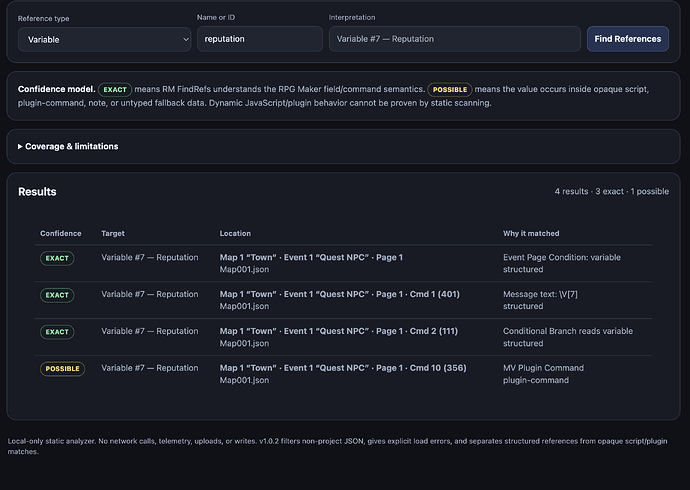This screenshot has width=690, height=490.
Task: Click the EXACT badge in the Event Page Condition row
Action: (57, 258)
